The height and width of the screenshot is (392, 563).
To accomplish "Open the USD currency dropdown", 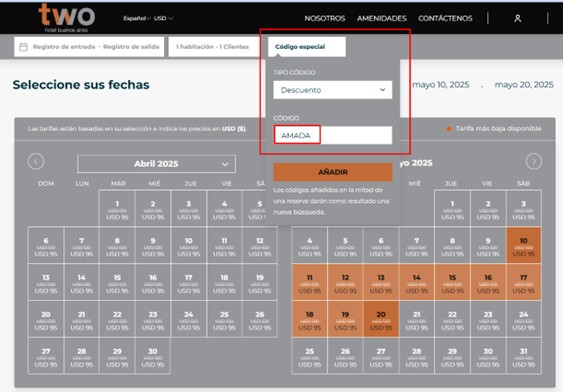I will 163,18.
